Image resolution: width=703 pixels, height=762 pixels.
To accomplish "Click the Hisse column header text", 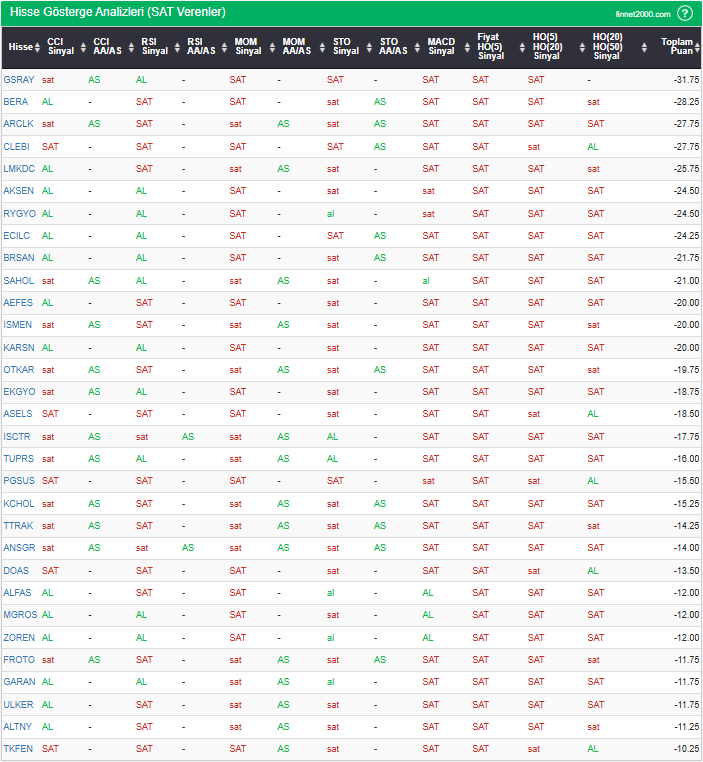I will [x=20, y=47].
